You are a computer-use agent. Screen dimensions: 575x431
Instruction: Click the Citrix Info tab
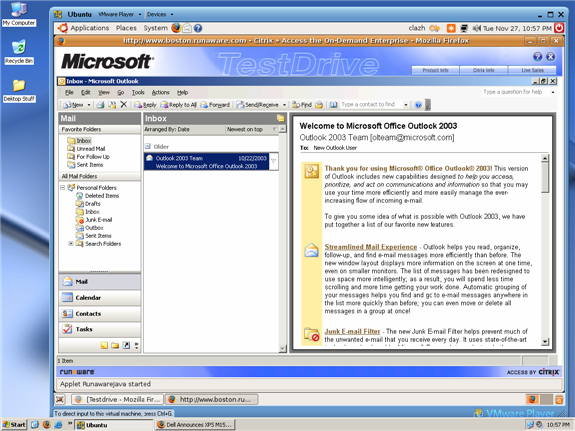pyautogui.click(x=483, y=70)
